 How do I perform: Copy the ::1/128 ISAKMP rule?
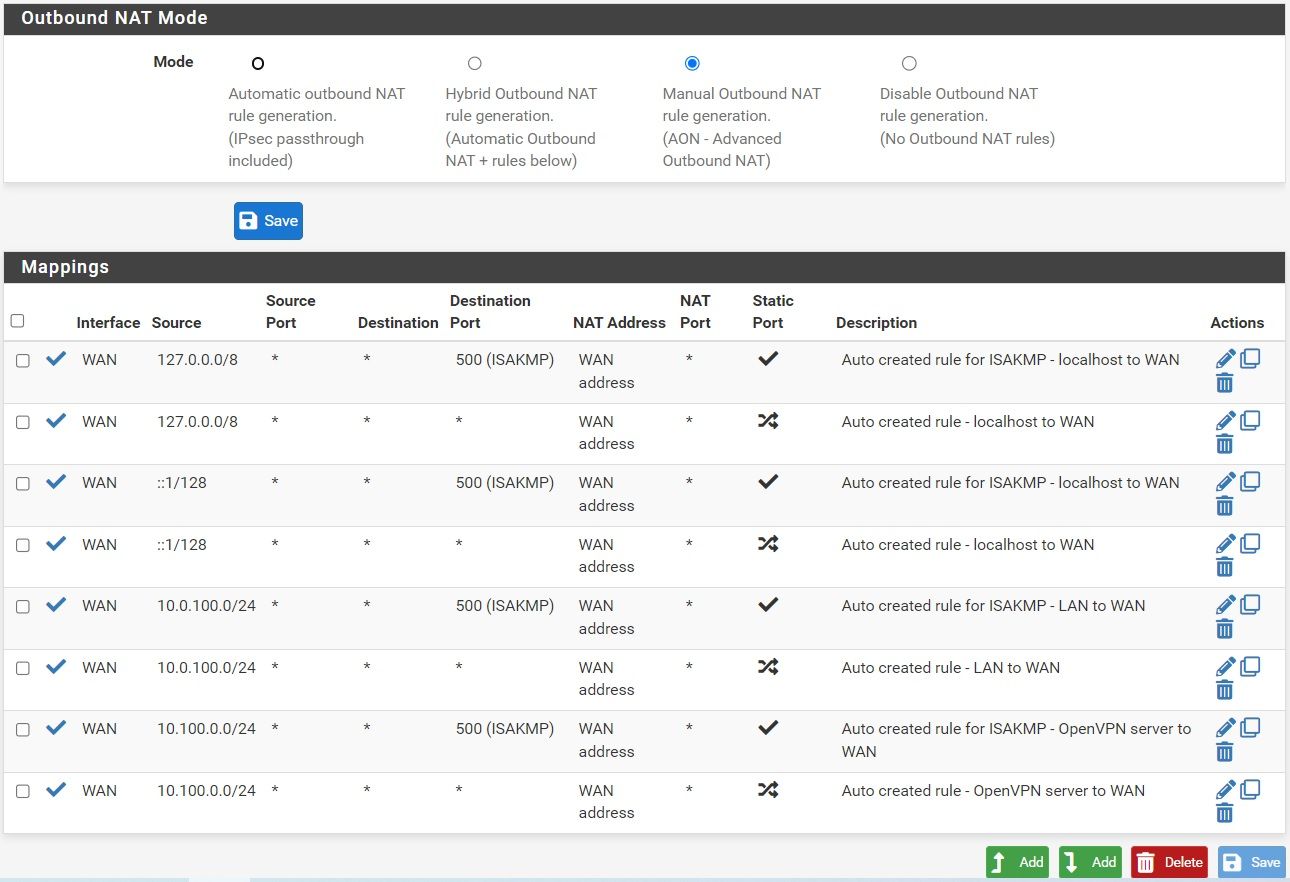coord(1250,481)
